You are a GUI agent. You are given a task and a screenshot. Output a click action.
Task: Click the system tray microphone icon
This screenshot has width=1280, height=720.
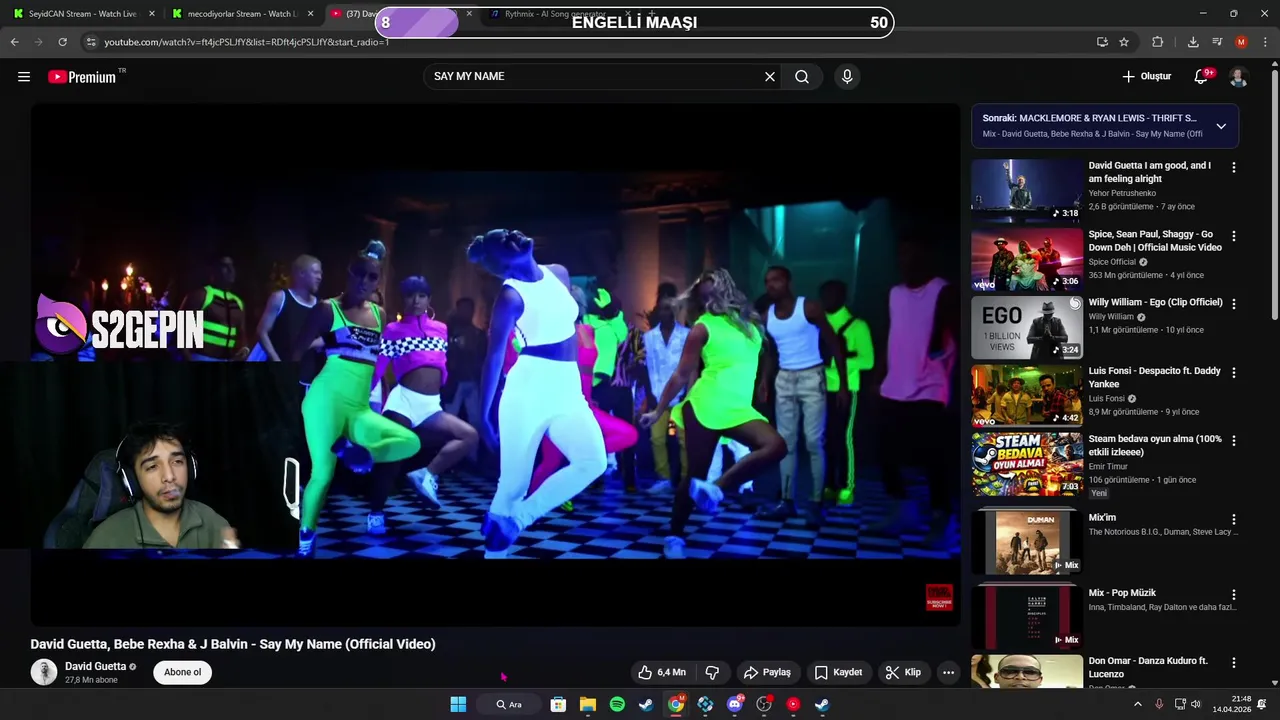coord(1159,704)
